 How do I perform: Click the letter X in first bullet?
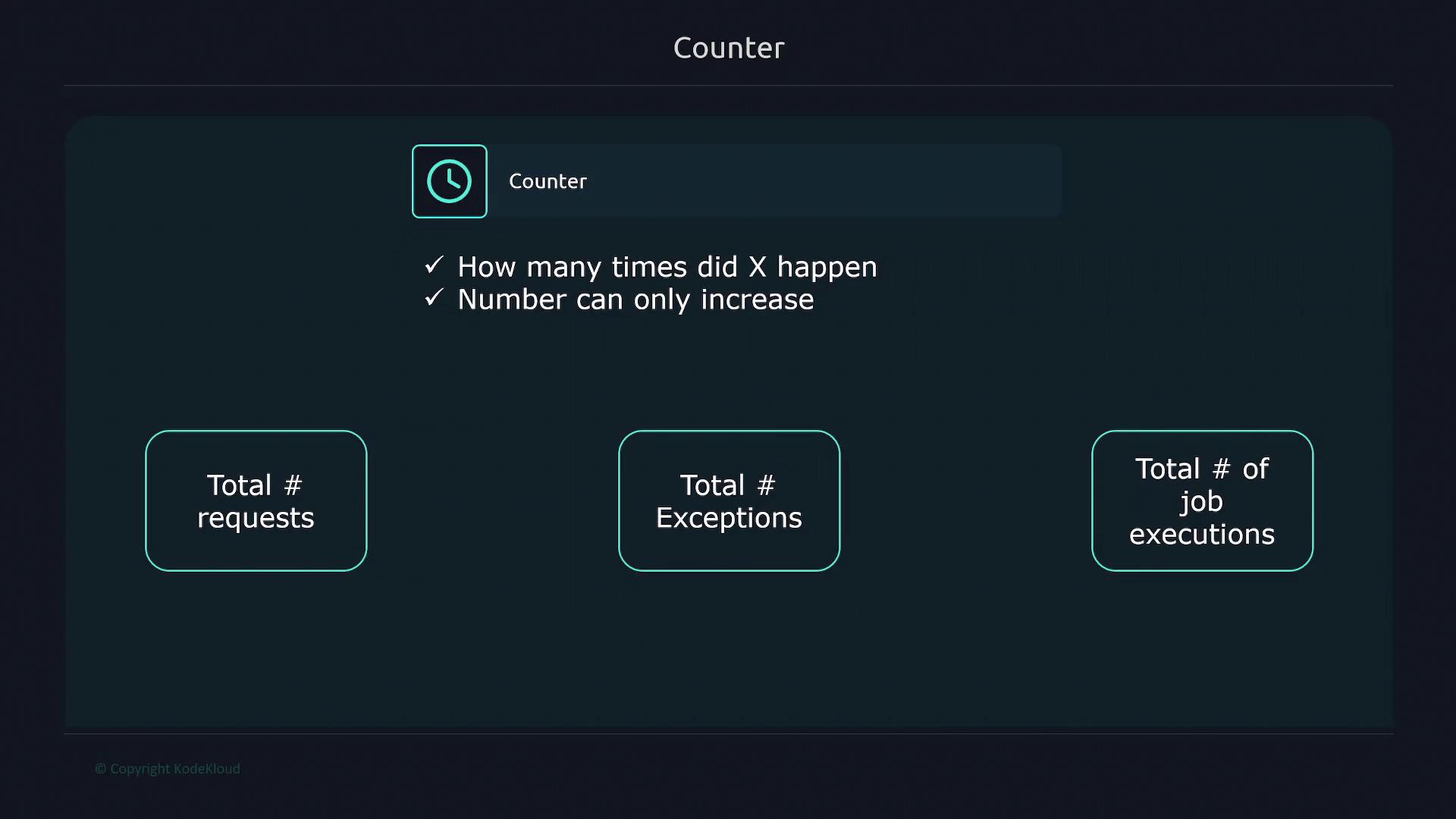click(x=757, y=267)
